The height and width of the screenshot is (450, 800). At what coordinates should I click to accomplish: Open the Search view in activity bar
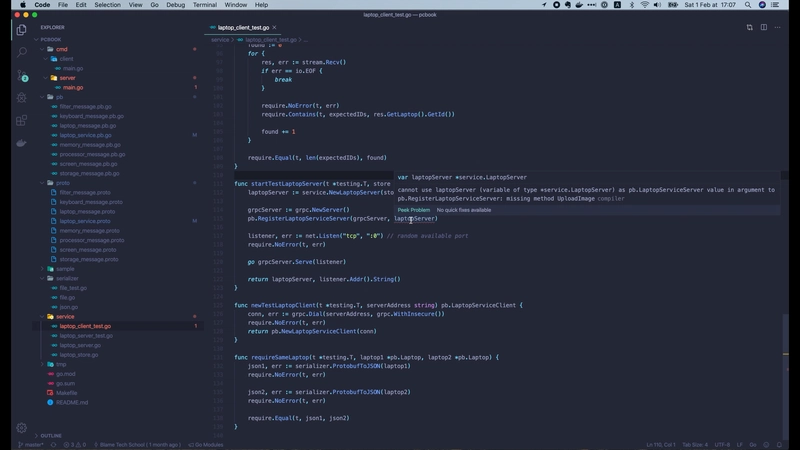pyautogui.click(x=21, y=52)
